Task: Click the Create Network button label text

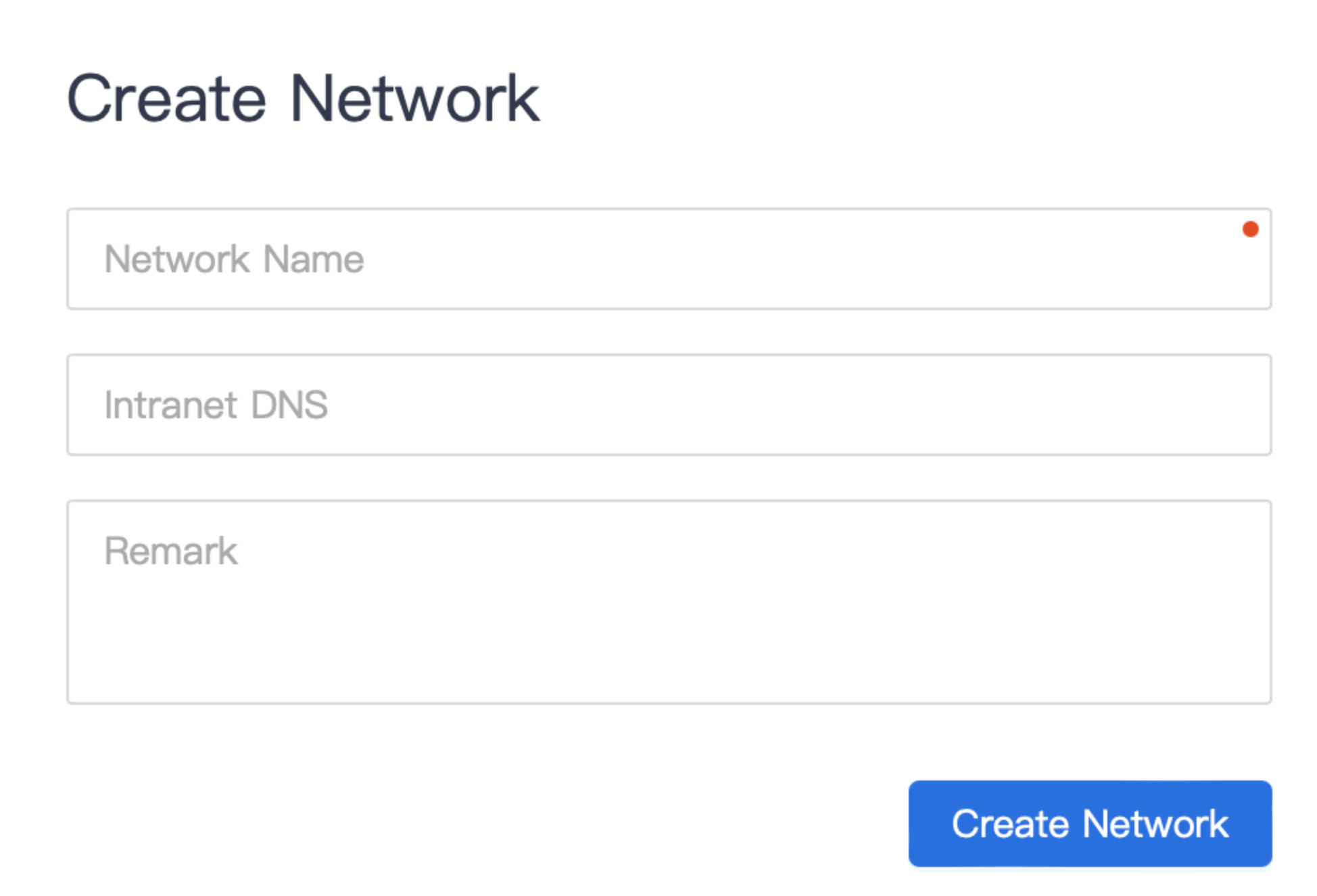Action: pos(1089,824)
